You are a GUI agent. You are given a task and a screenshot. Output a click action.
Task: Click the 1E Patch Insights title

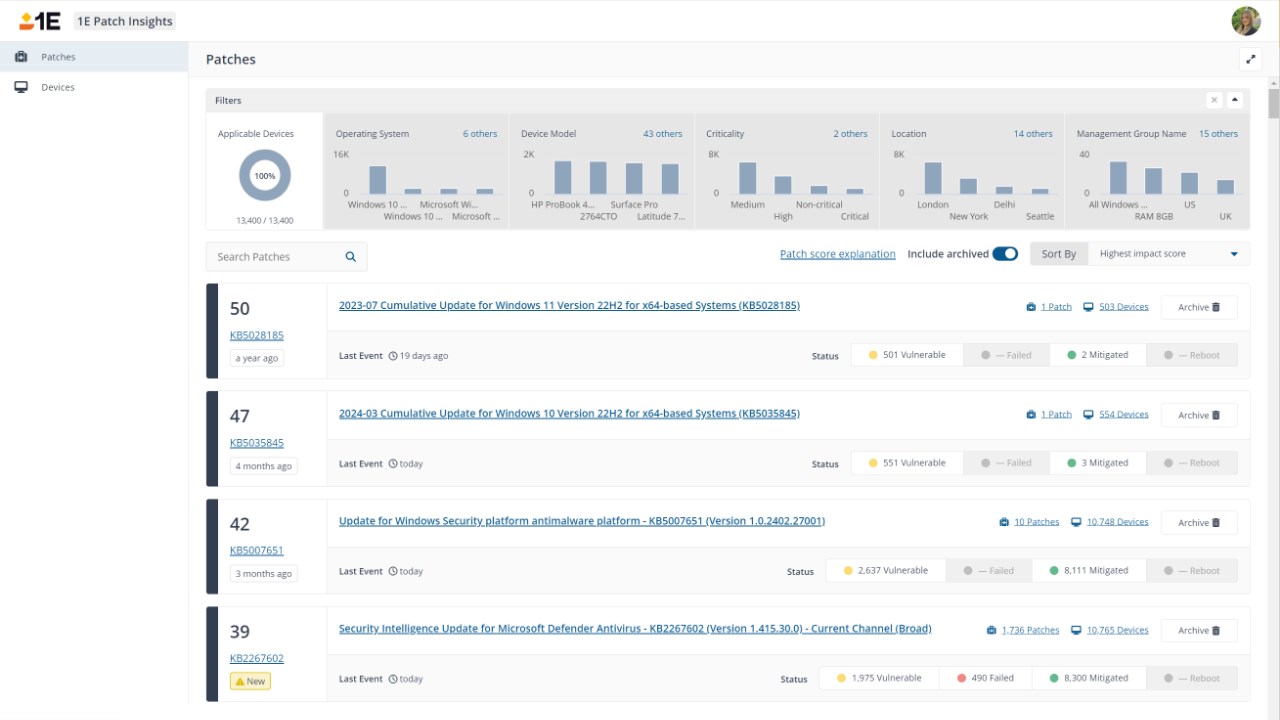tap(125, 21)
